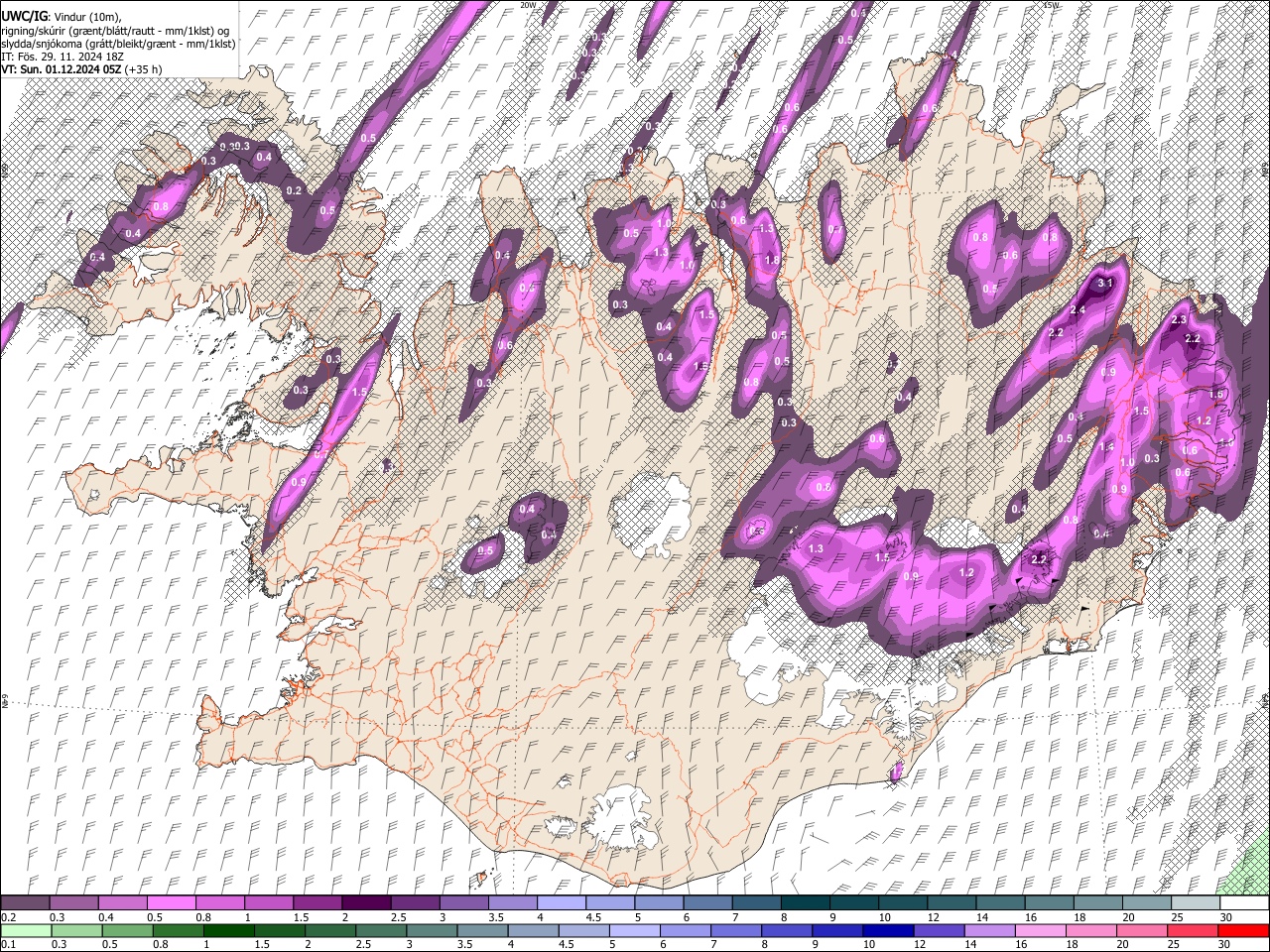
Task: Select the dark teal 8 swatch in upper legend
Action: pos(805,902)
